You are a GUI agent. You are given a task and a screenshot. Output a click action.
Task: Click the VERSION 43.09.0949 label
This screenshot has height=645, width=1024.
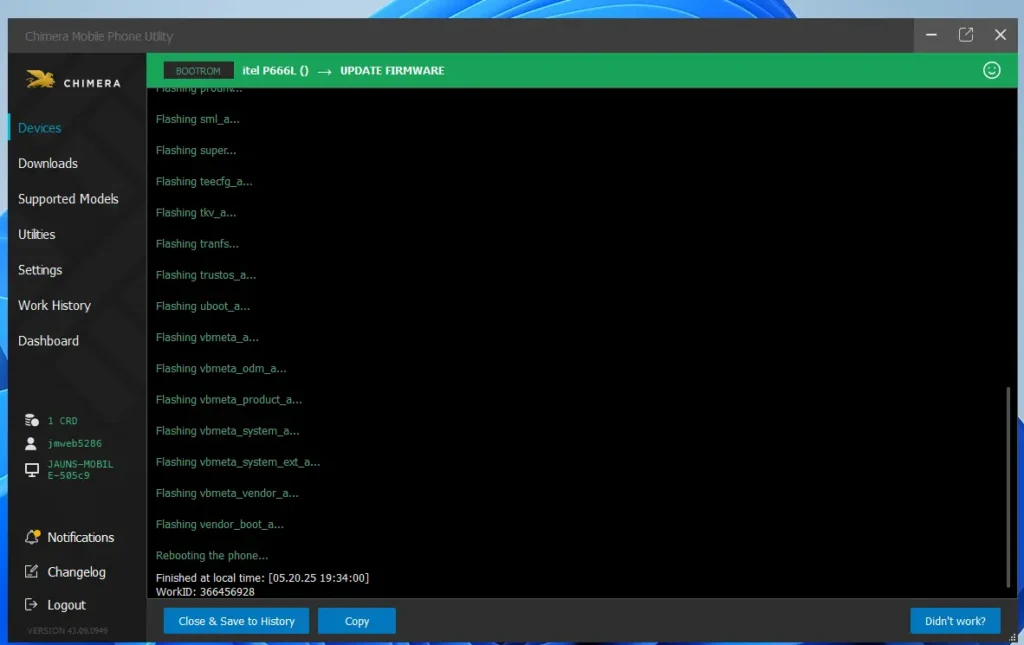[67, 631]
